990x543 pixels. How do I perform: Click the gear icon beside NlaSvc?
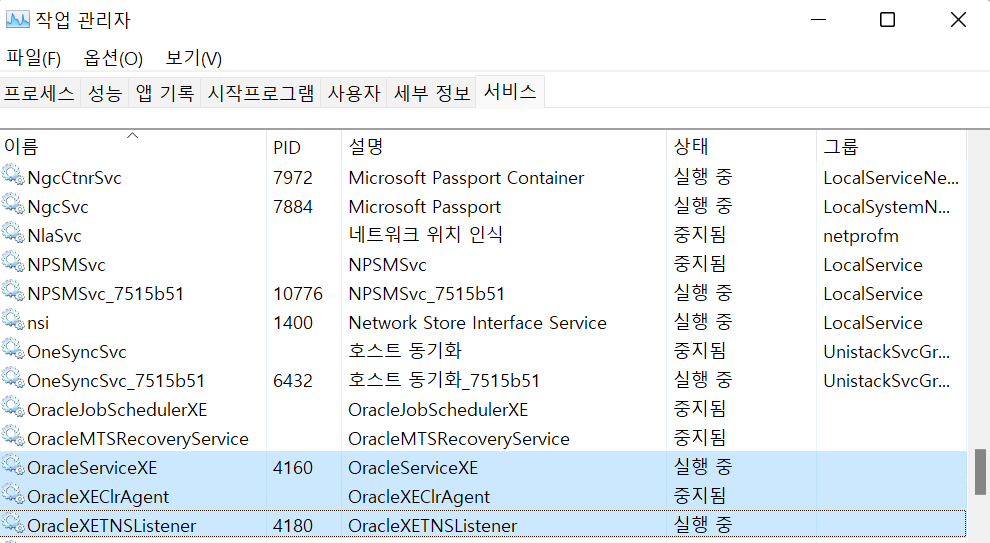click(x=13, y=232)
